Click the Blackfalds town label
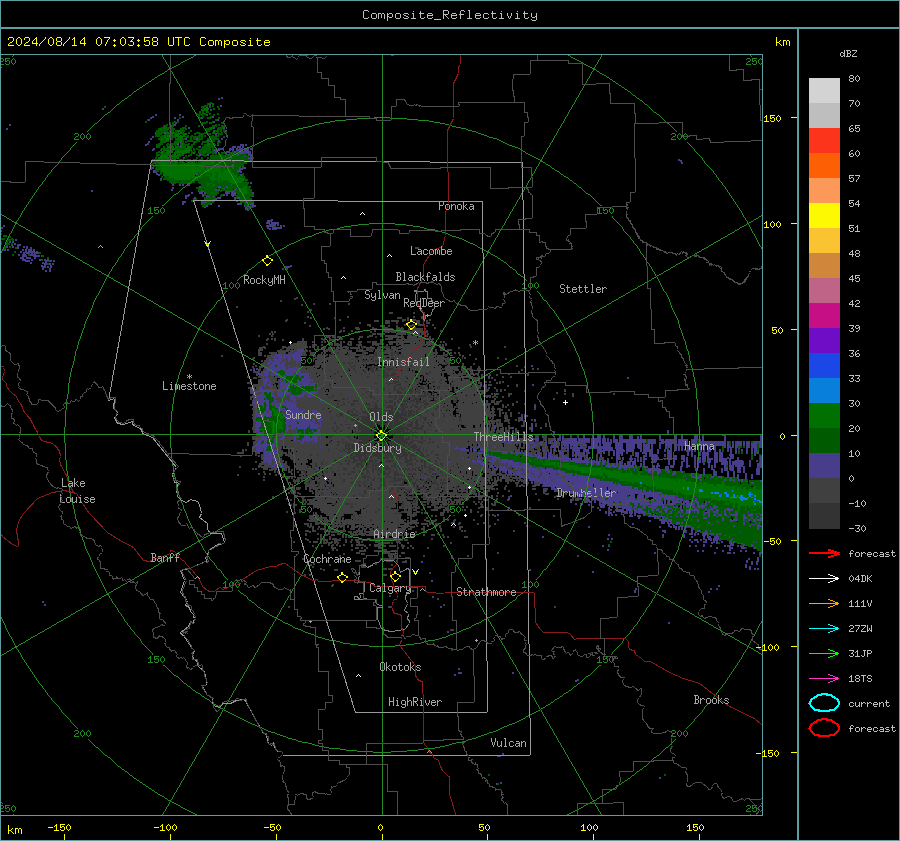This screenshot has height=841, width=900. [425, 277]
